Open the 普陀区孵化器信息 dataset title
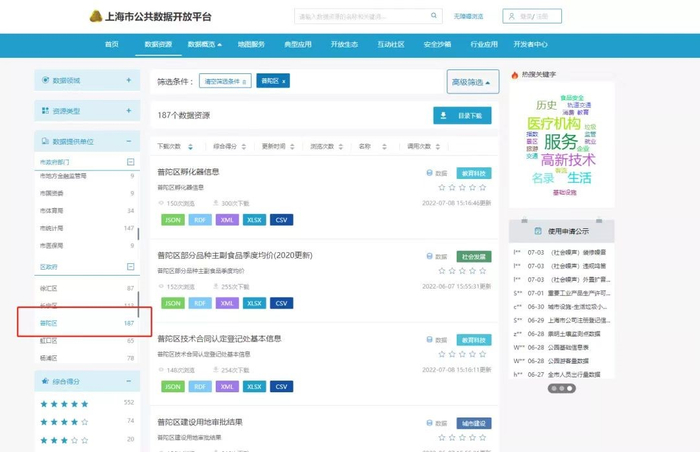 pos(188,172)
